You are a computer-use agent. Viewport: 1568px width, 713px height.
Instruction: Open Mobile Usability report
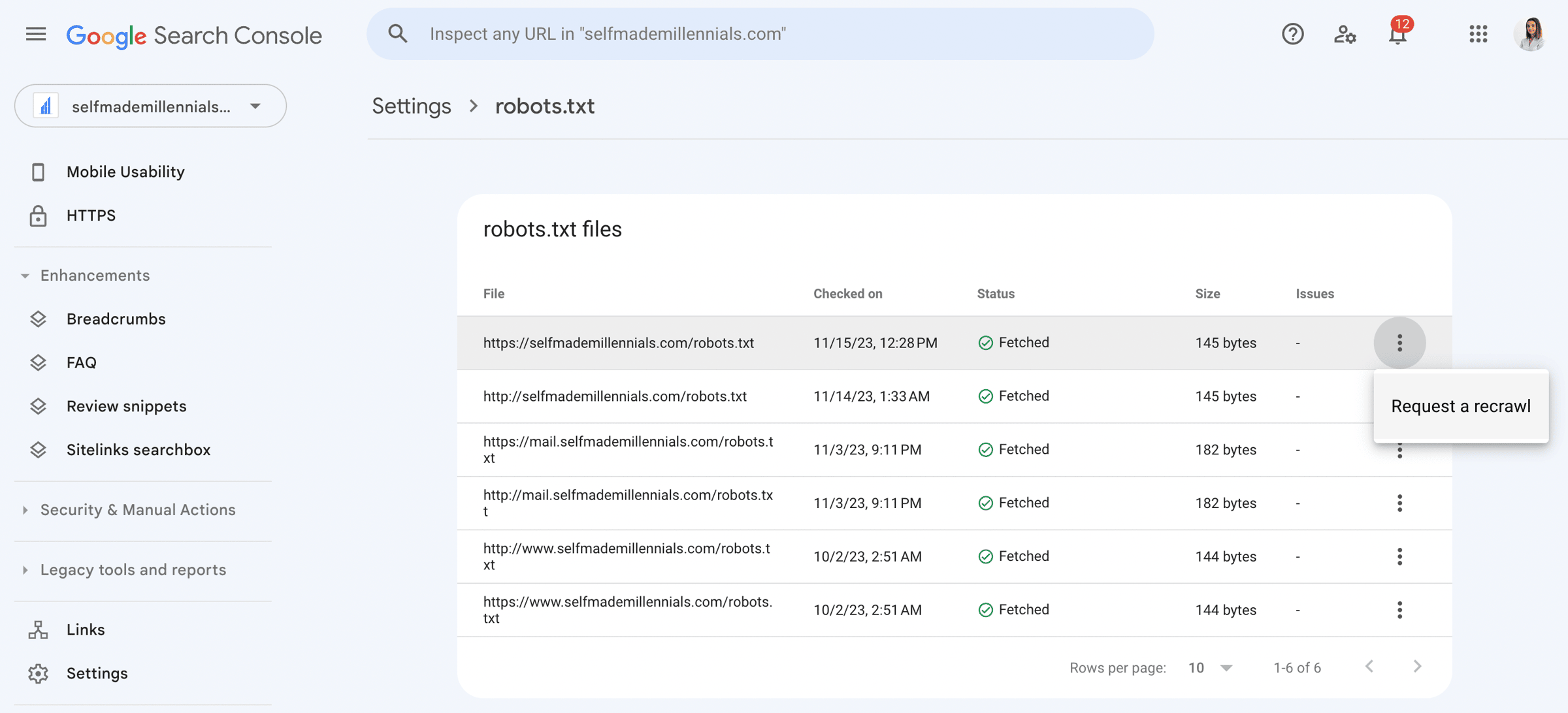coord(125,172)
